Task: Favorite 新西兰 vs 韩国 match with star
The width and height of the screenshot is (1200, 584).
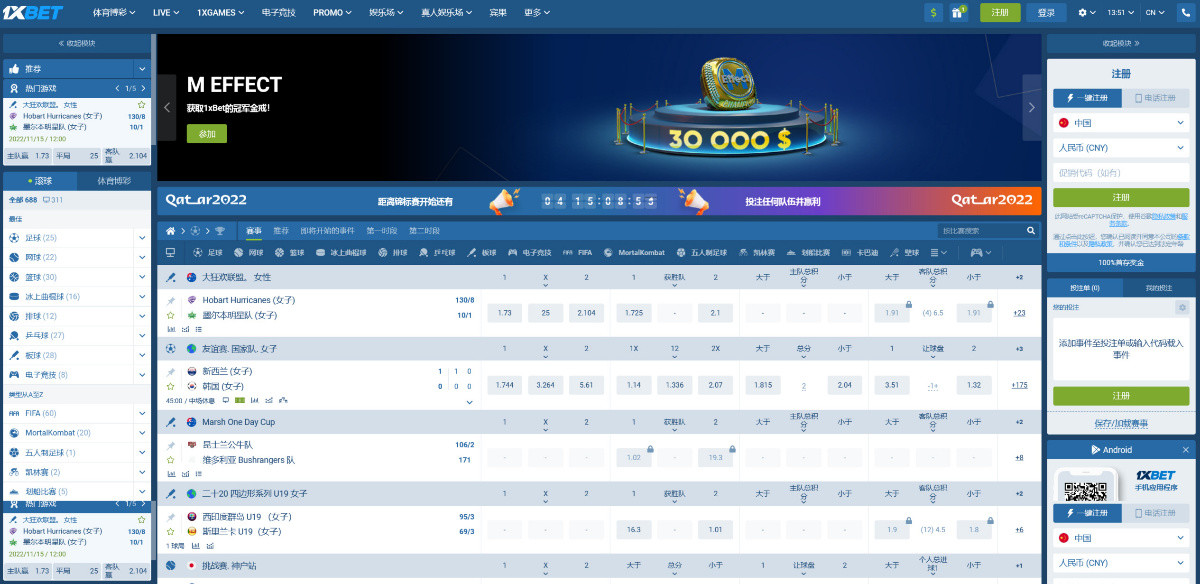Action: tap(171, 386)
